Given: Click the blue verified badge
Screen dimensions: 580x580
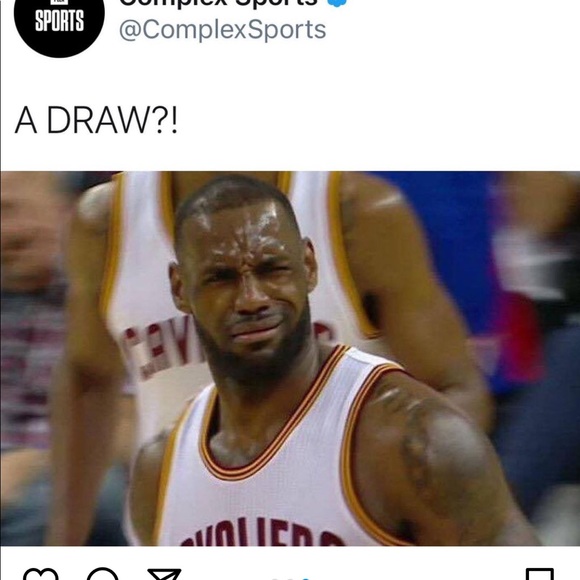Looking at the screenshot, I should 337,3.
